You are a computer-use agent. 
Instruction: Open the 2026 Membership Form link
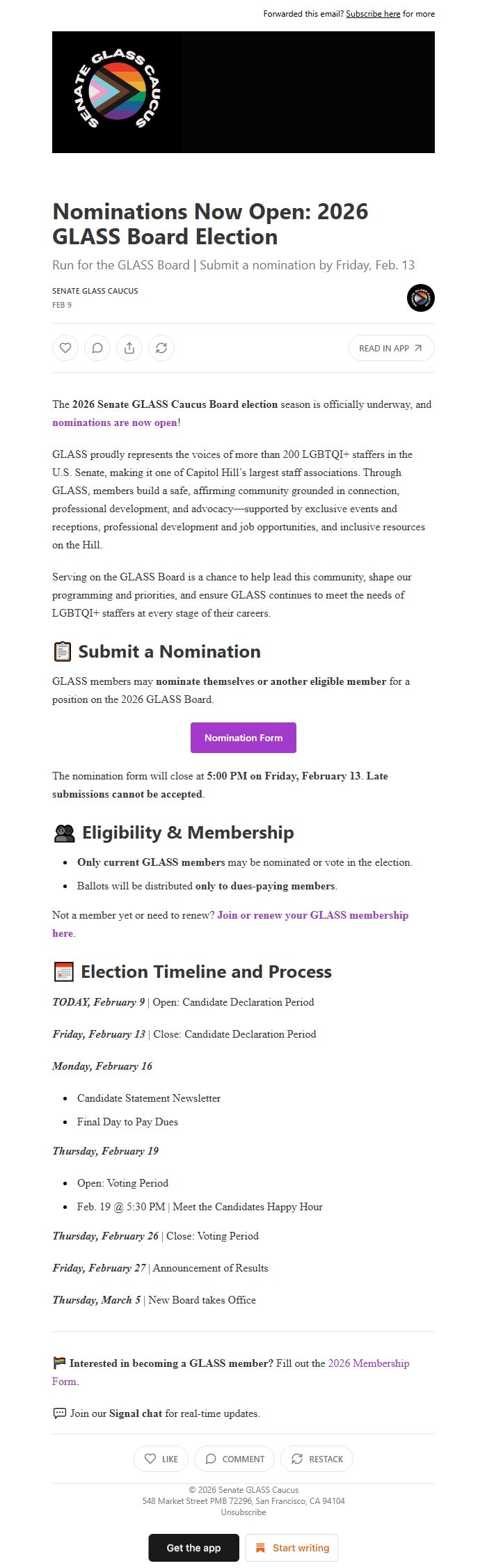[x=369, y=1363]
